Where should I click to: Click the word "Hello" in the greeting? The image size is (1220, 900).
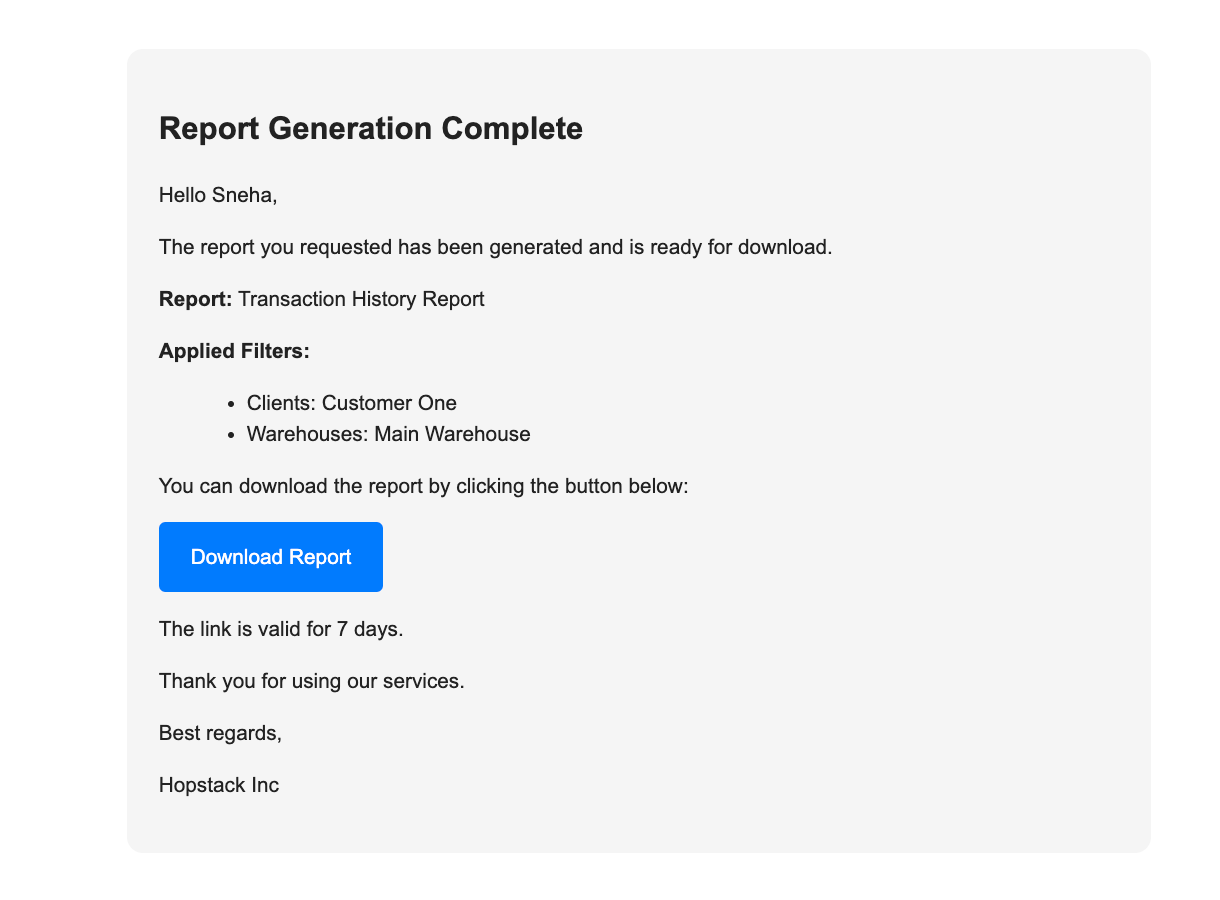coord(183,195)
